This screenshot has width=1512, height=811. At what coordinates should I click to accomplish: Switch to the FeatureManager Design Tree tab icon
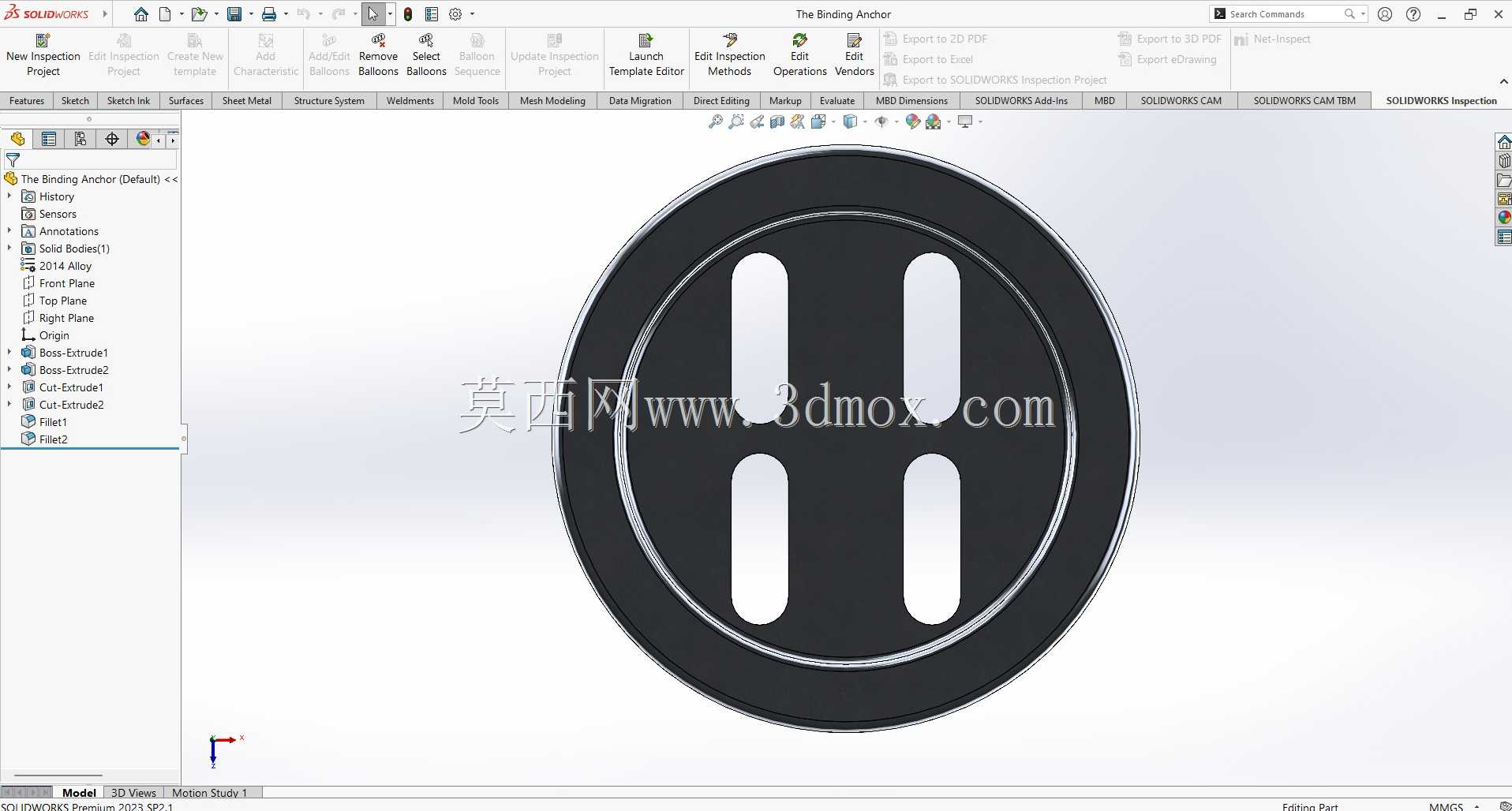click(17, 139)
